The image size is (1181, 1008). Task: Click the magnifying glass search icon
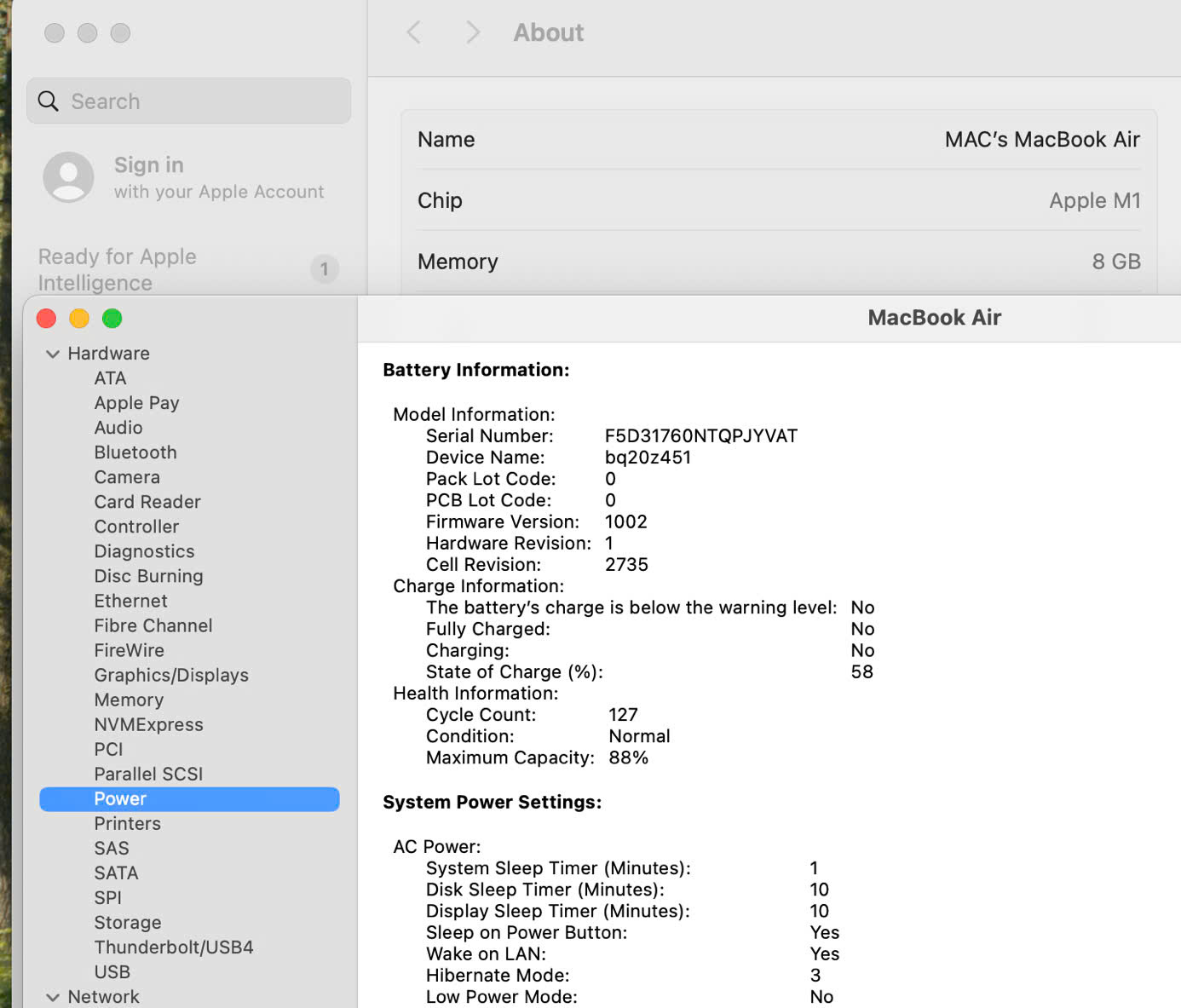click(49, 101)
